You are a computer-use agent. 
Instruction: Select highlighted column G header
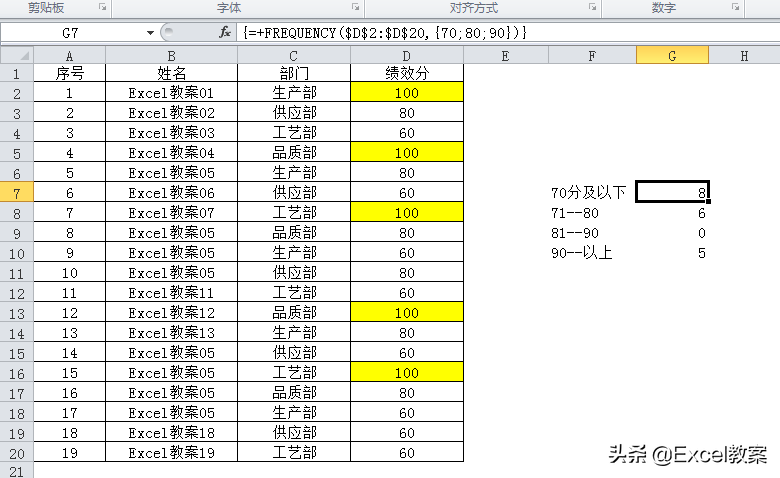click(672, 55)
